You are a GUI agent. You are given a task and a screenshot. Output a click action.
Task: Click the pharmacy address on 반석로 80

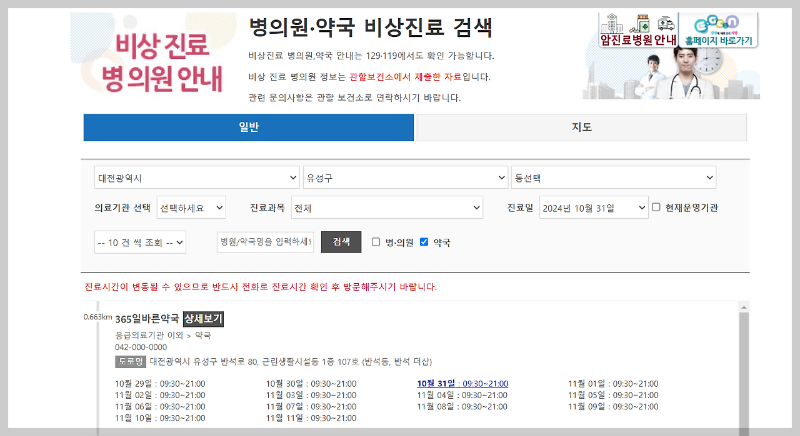point(291,362)
